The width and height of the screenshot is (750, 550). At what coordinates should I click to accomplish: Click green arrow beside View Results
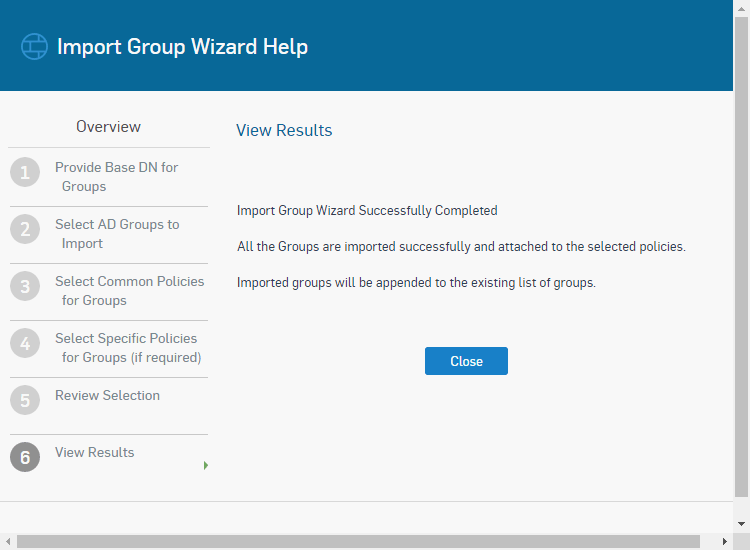tap(206, 465)
